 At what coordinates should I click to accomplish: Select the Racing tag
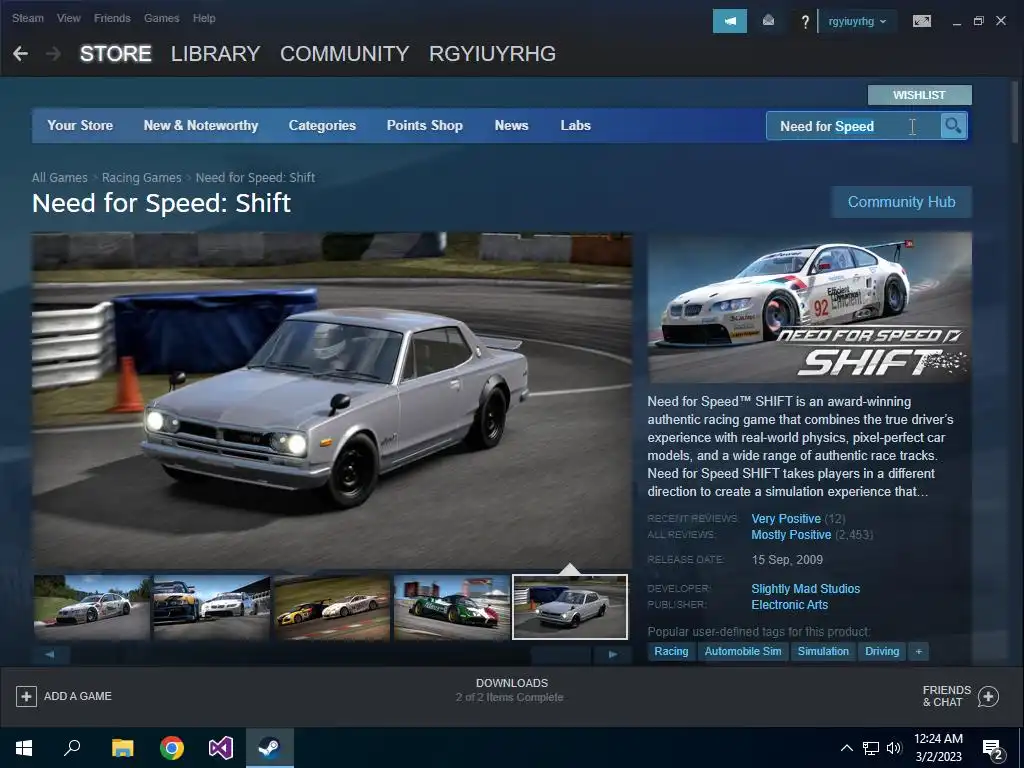(671, 651)
